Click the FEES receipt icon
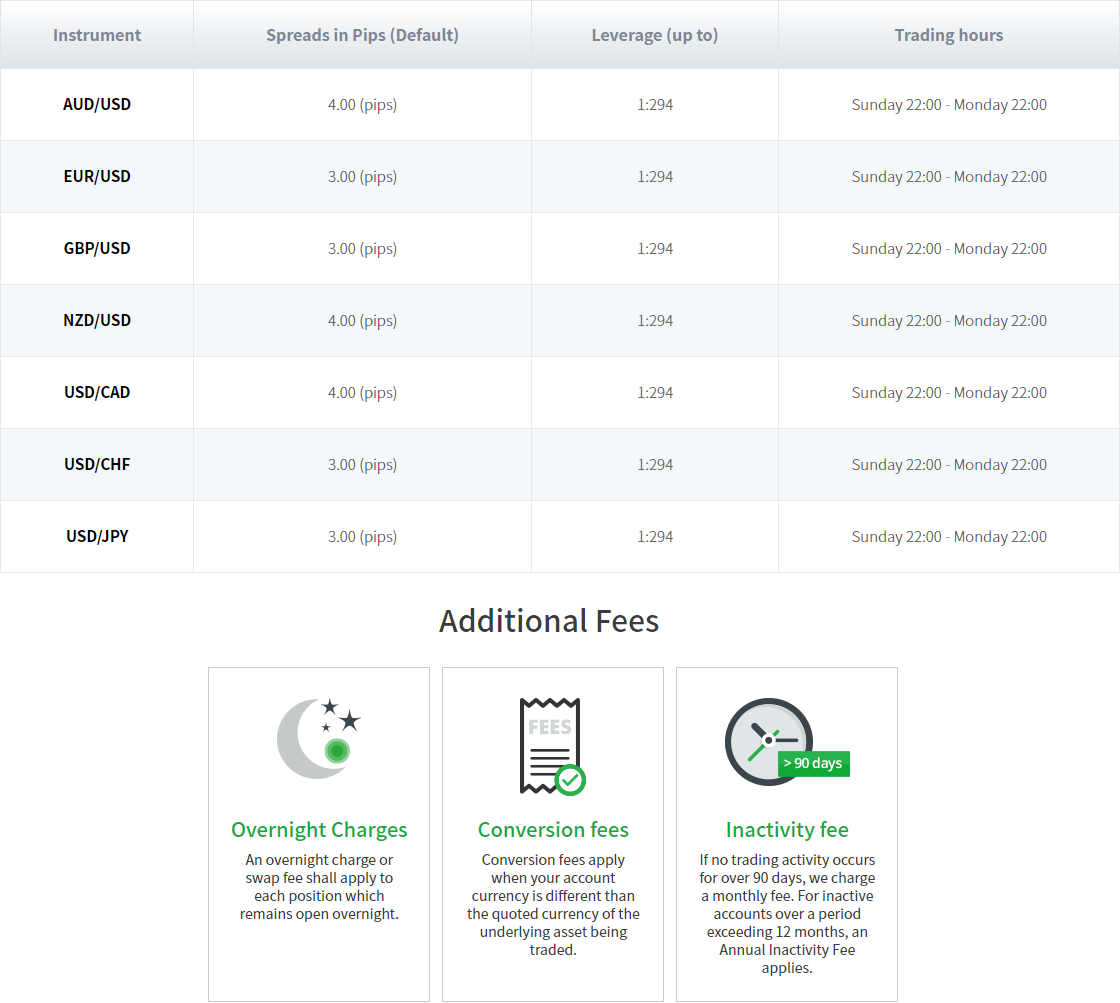 pyautogui.click(x=548, y=744)
